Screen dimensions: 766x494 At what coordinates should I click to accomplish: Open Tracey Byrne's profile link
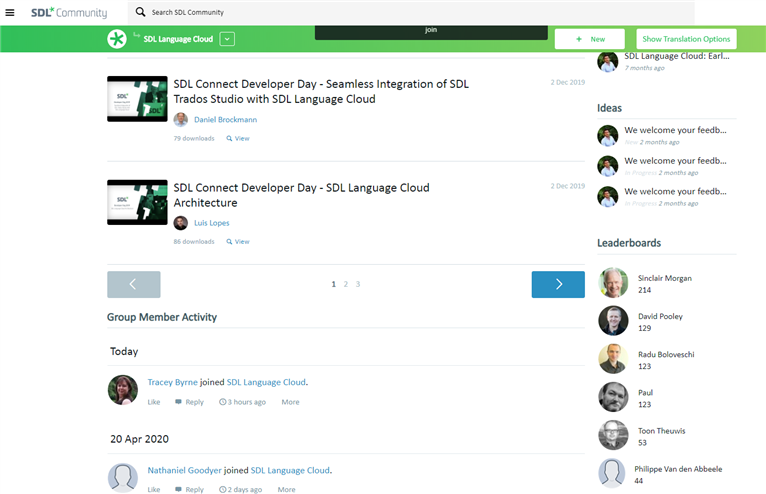[172, 382]
